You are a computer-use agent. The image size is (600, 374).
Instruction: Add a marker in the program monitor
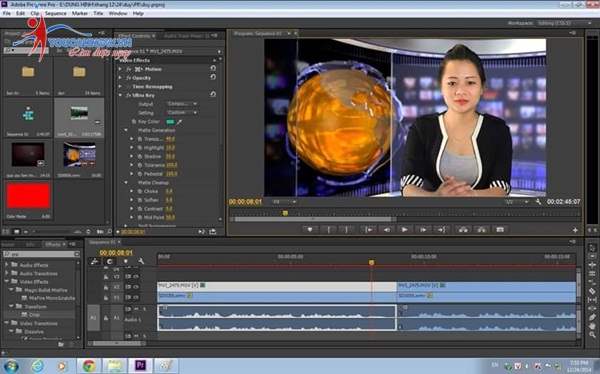click(x=310, y=230)
